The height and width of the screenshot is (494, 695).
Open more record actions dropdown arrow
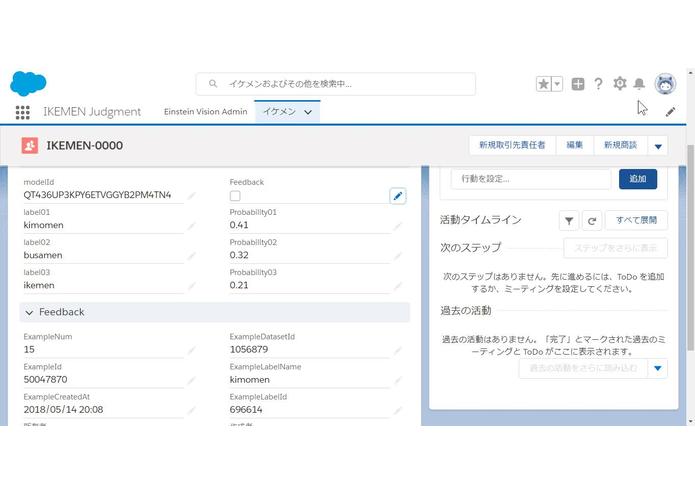[658, 146]
